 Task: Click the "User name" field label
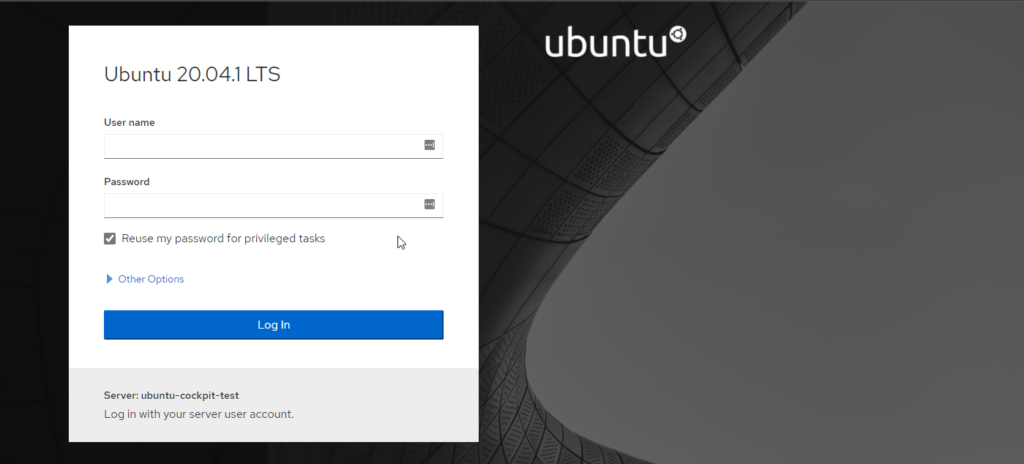[129, 122]
